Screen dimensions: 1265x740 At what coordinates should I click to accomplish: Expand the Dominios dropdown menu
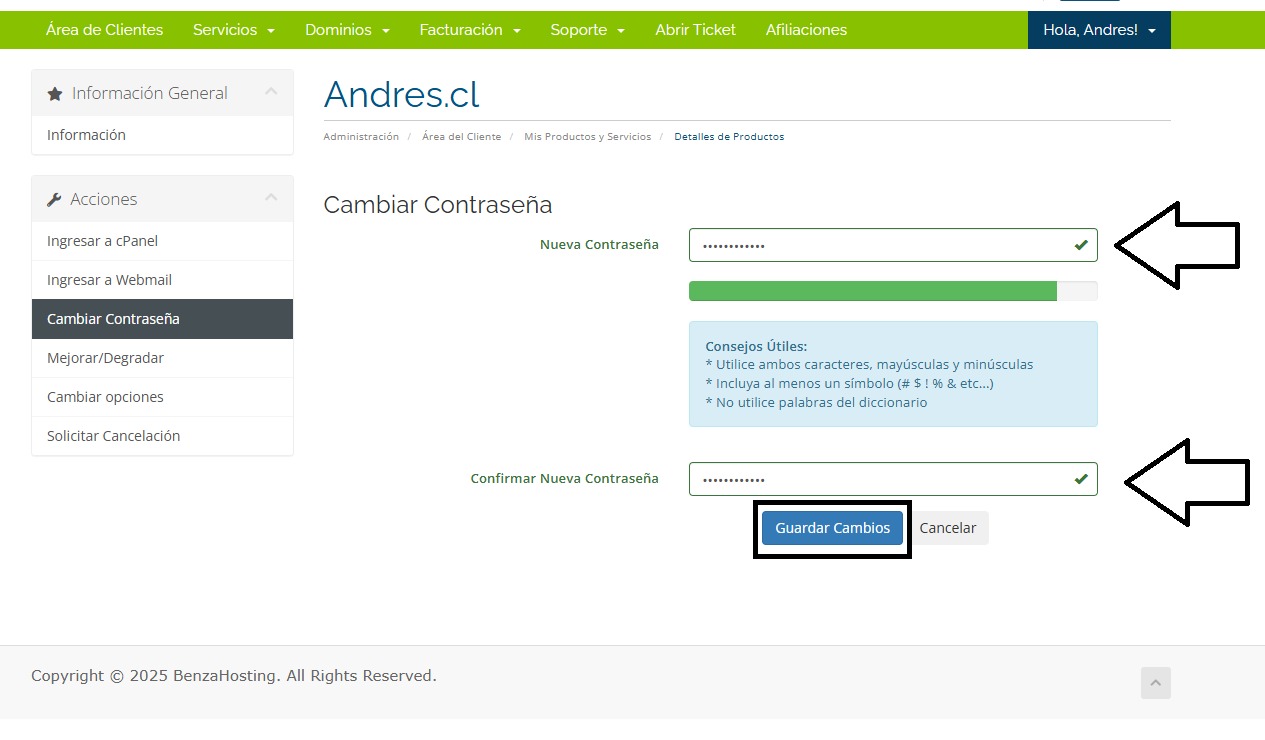coord(347,30)
